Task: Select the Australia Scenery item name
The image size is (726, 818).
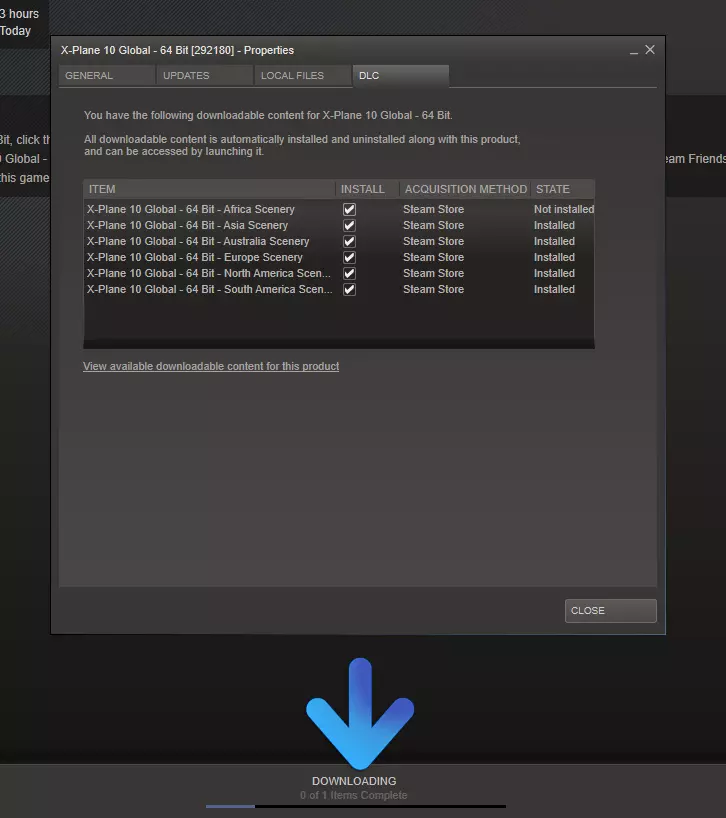Action: [x=198, y=242]
